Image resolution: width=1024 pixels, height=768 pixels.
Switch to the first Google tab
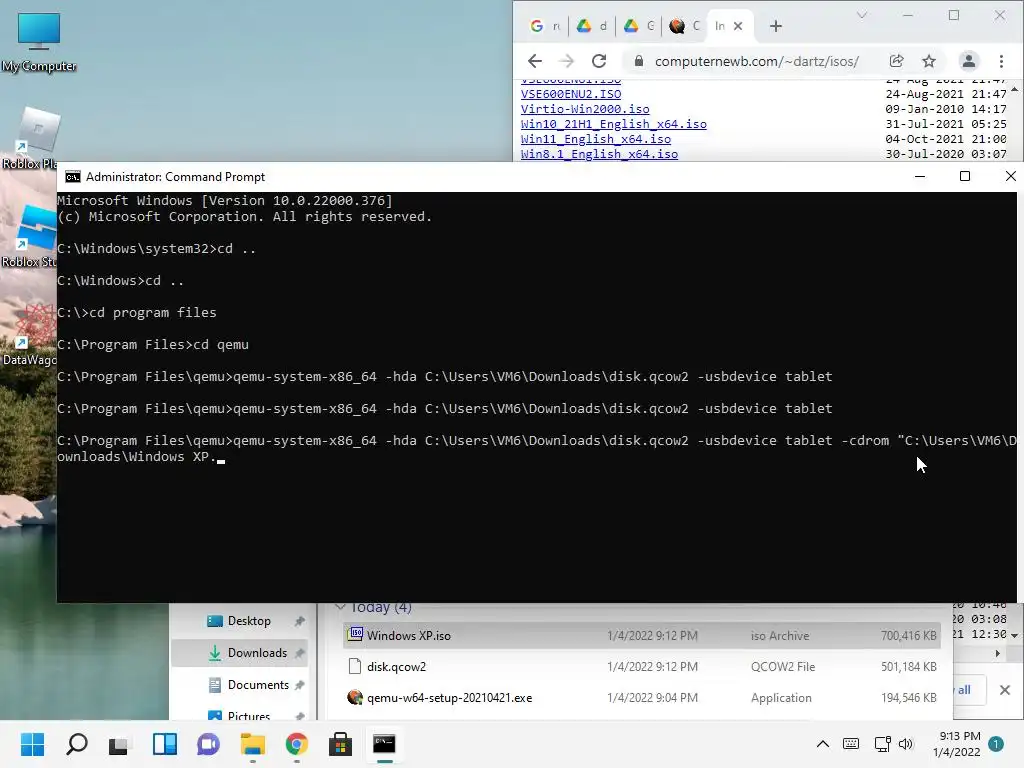545,26
